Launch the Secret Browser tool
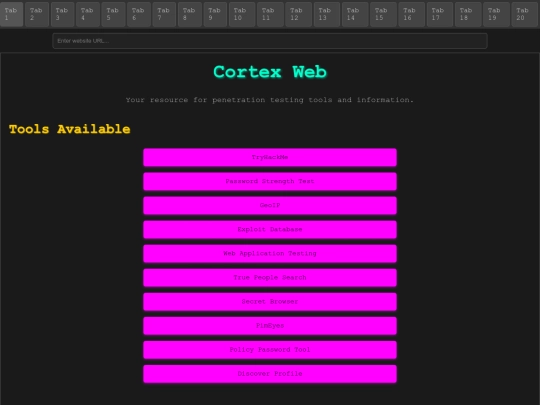540x405 pixels. point(270,302)
